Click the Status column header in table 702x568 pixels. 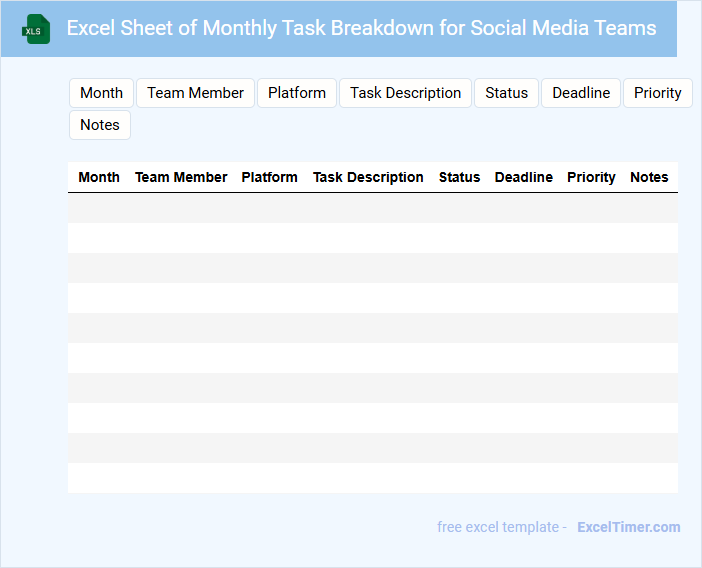459,177
